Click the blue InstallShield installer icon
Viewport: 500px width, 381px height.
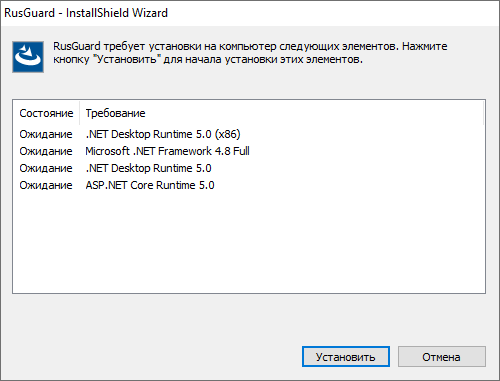(28, 57)
